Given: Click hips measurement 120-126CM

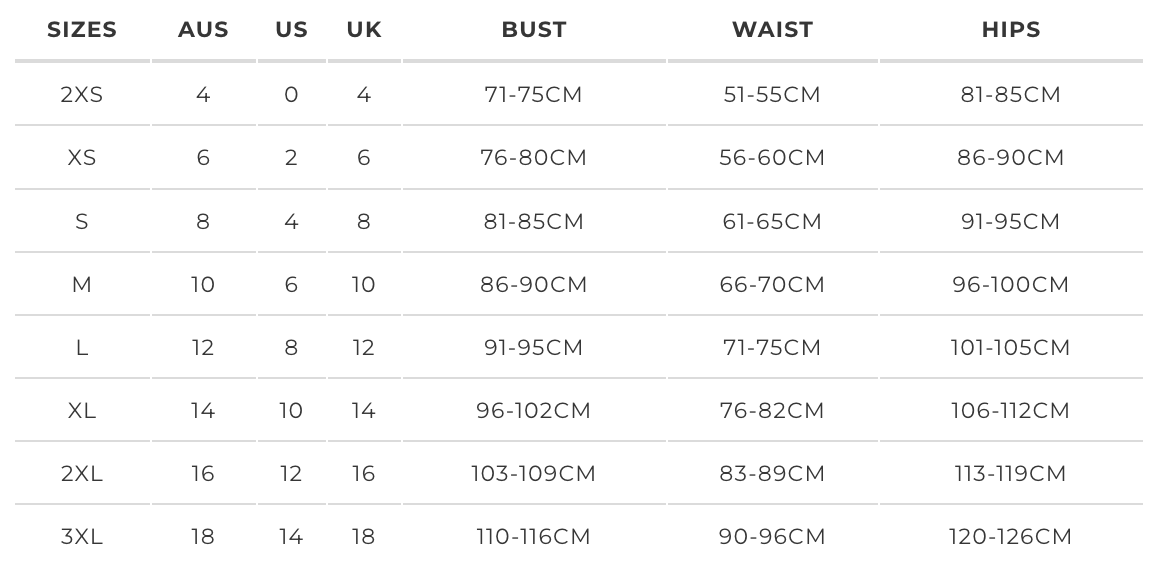Looking at the screenshot, I should [1011, 537].
